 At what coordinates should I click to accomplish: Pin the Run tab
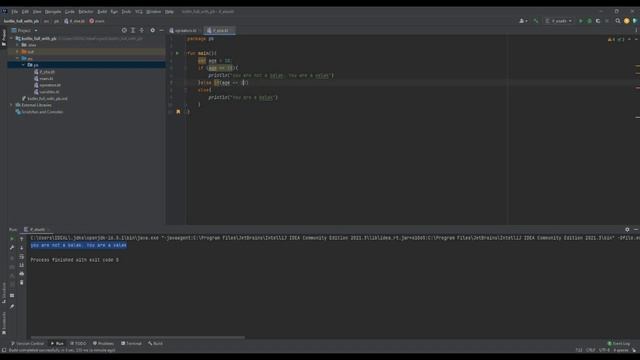(12, 307)
